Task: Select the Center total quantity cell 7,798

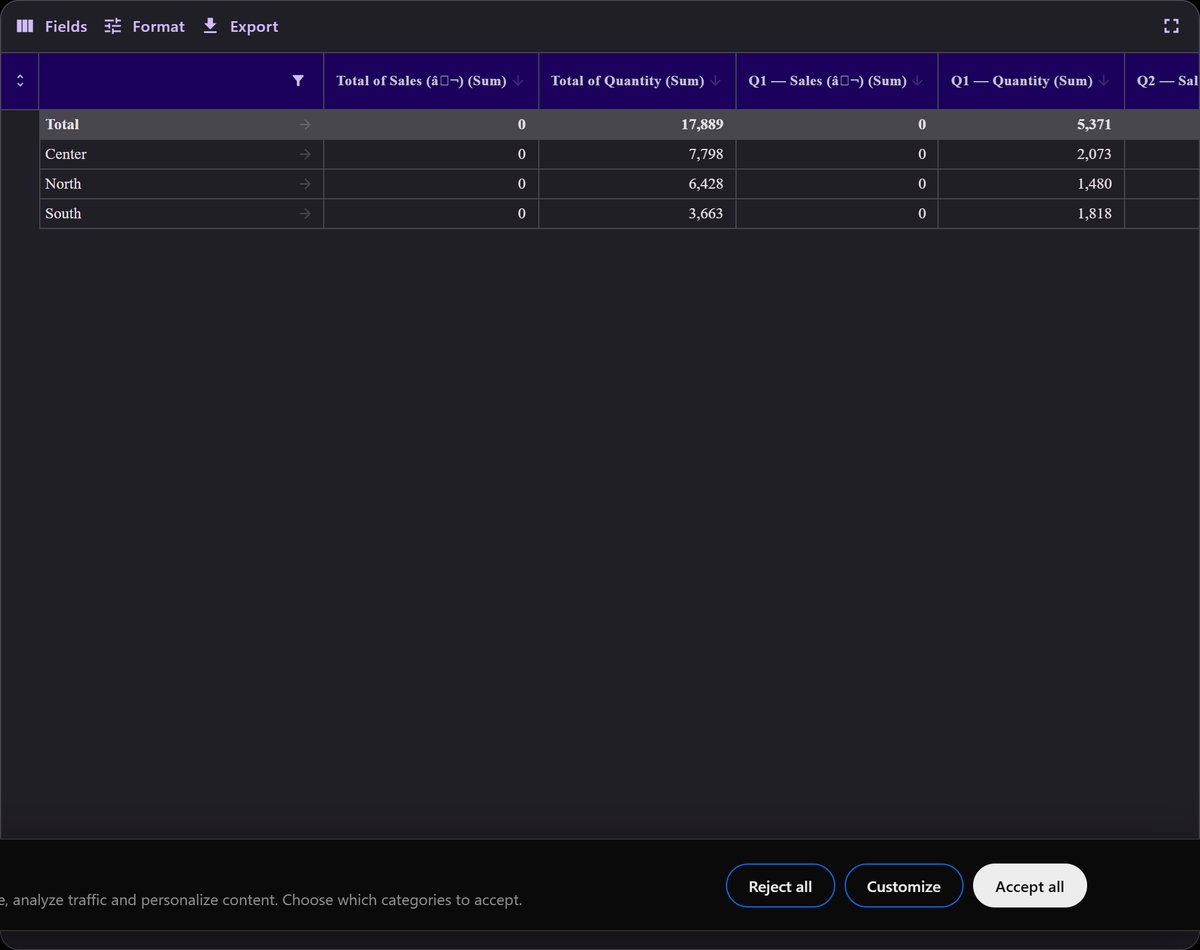Action: tap(637, 155)
